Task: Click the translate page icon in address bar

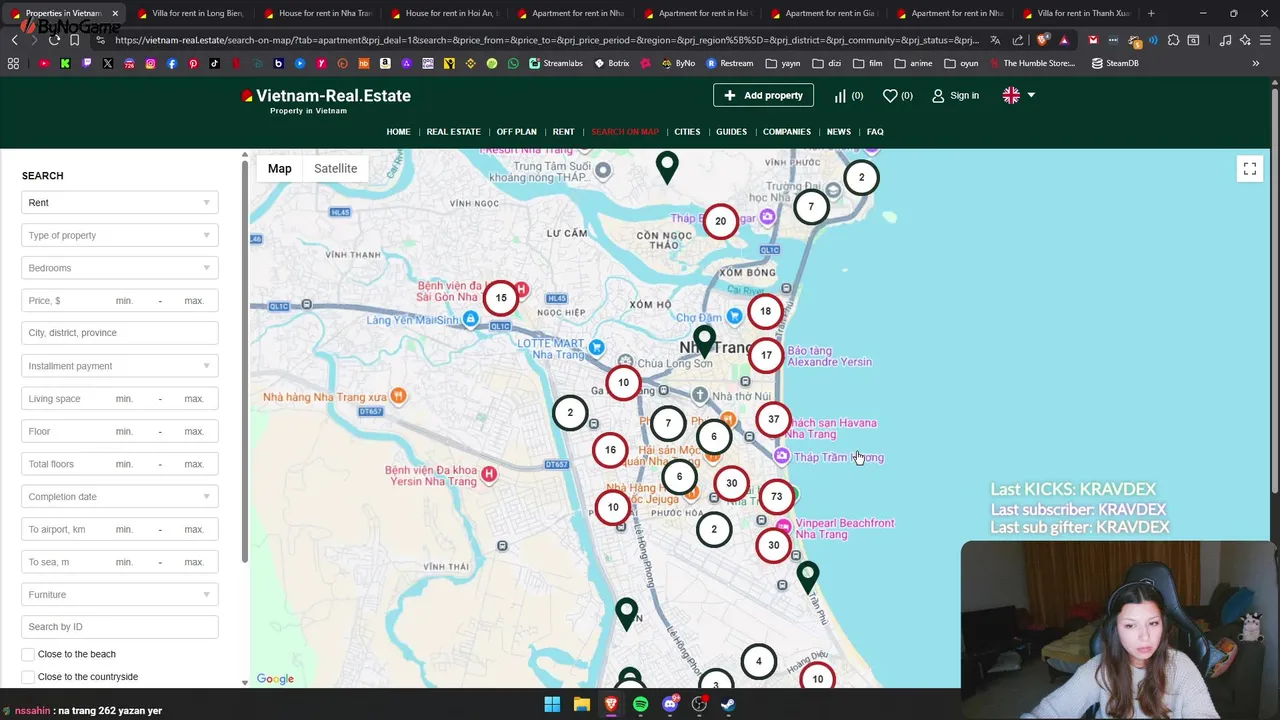Action: pyautogui.click(x=995, y=40)
